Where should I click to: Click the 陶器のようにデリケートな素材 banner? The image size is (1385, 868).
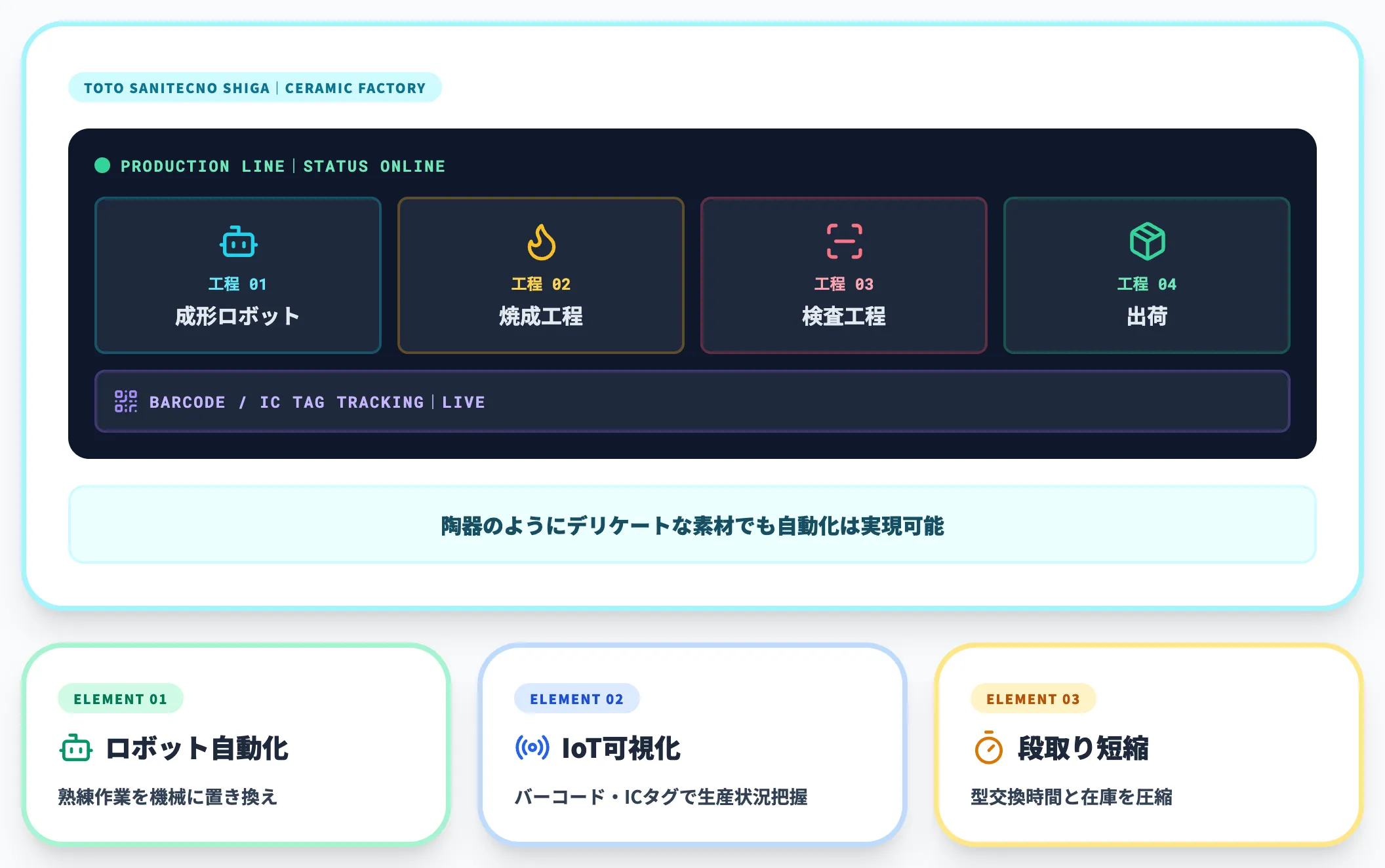692,524
